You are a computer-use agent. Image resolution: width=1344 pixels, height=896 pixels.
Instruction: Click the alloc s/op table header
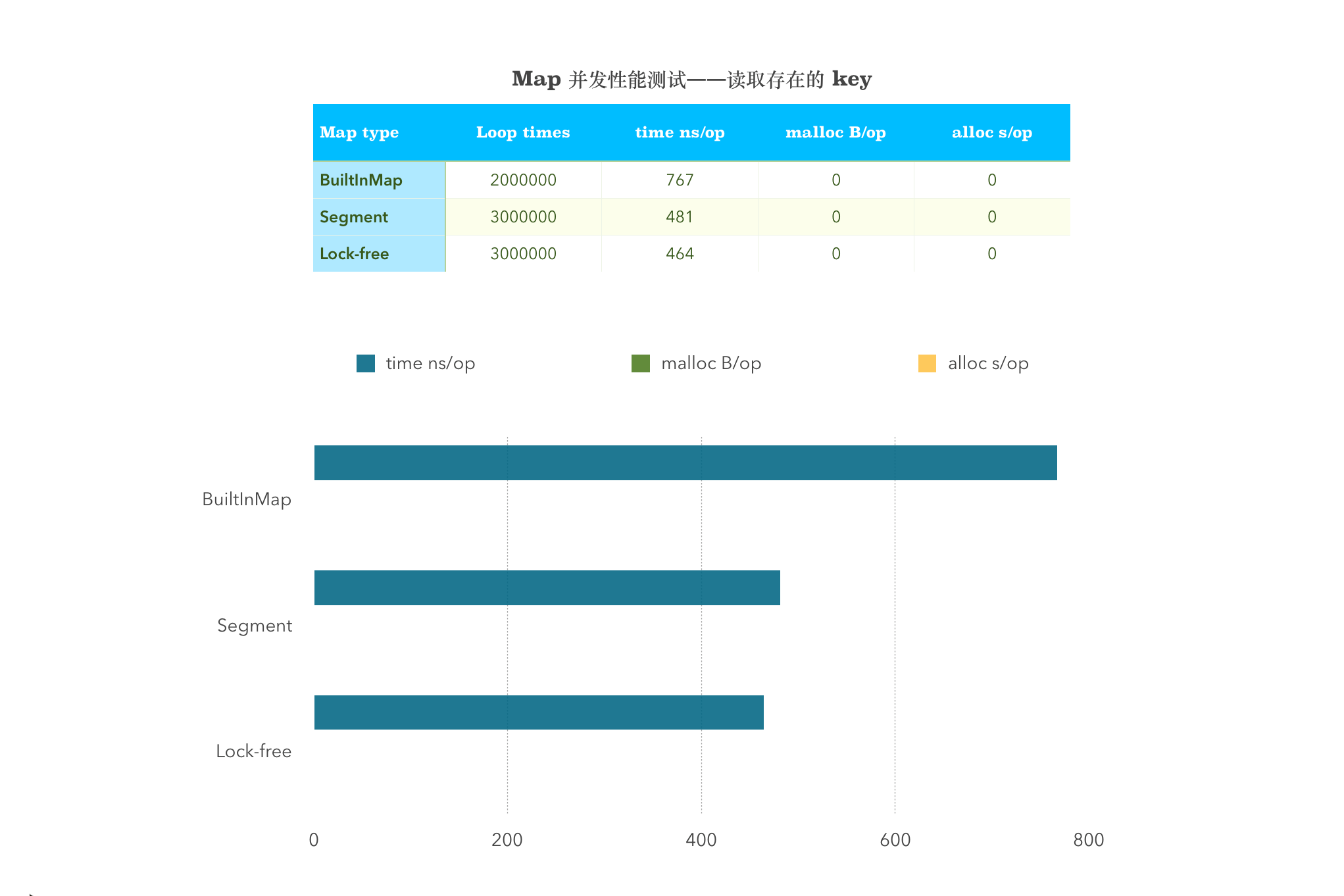[x=991, y=132]
